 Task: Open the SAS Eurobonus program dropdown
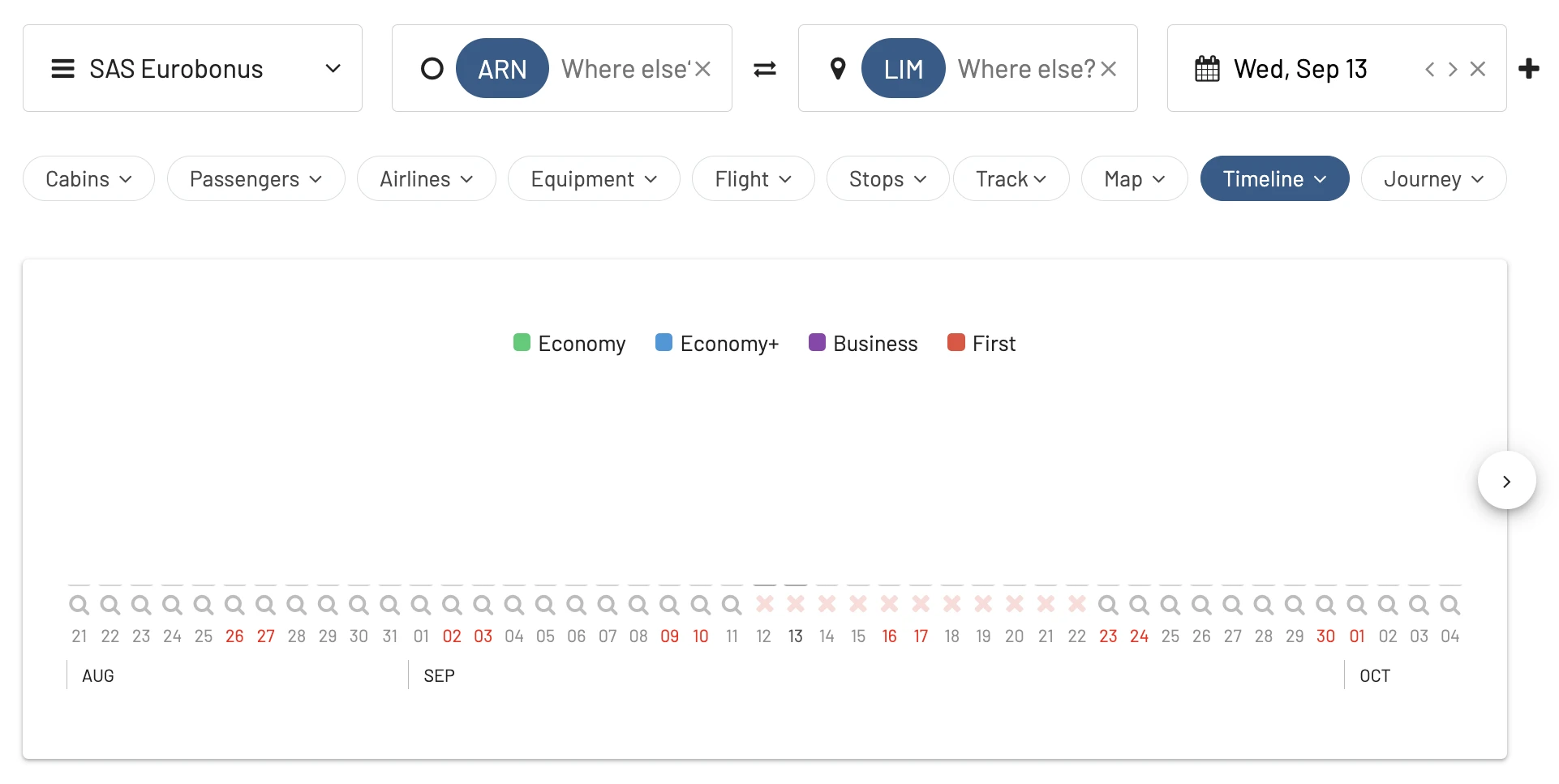point(193,68)
